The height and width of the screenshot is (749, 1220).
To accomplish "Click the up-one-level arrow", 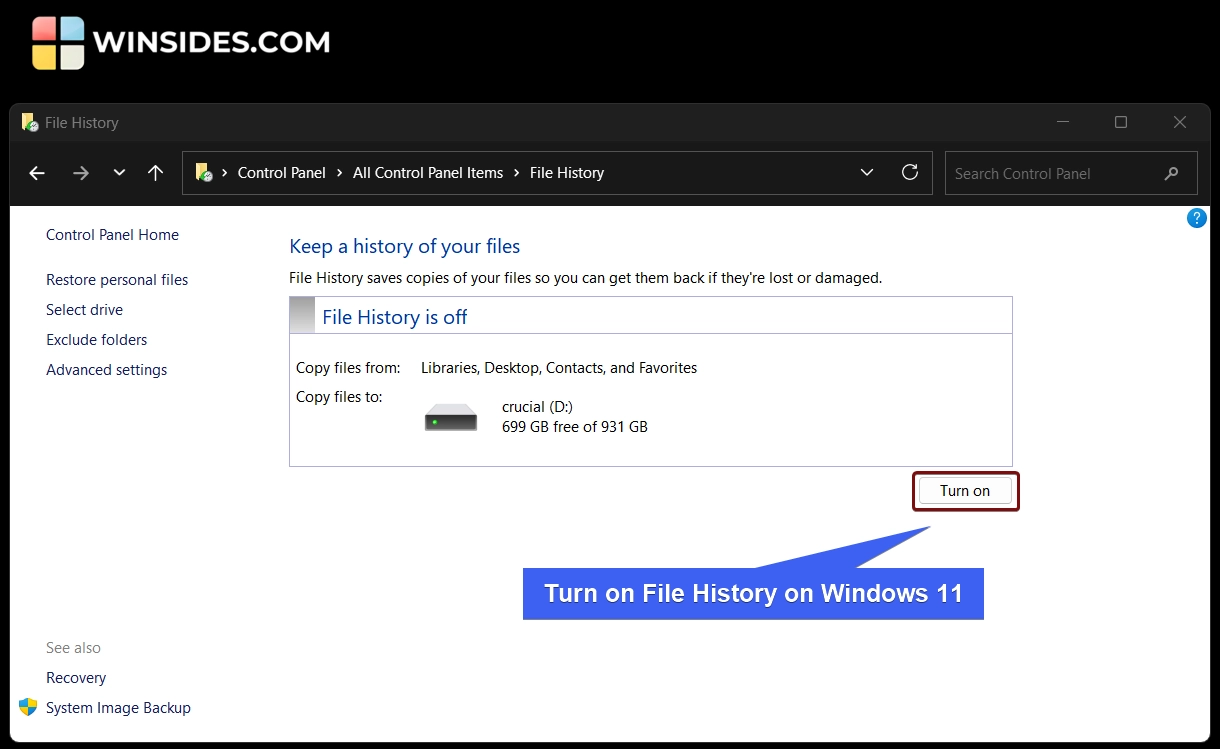I will 155,173.
